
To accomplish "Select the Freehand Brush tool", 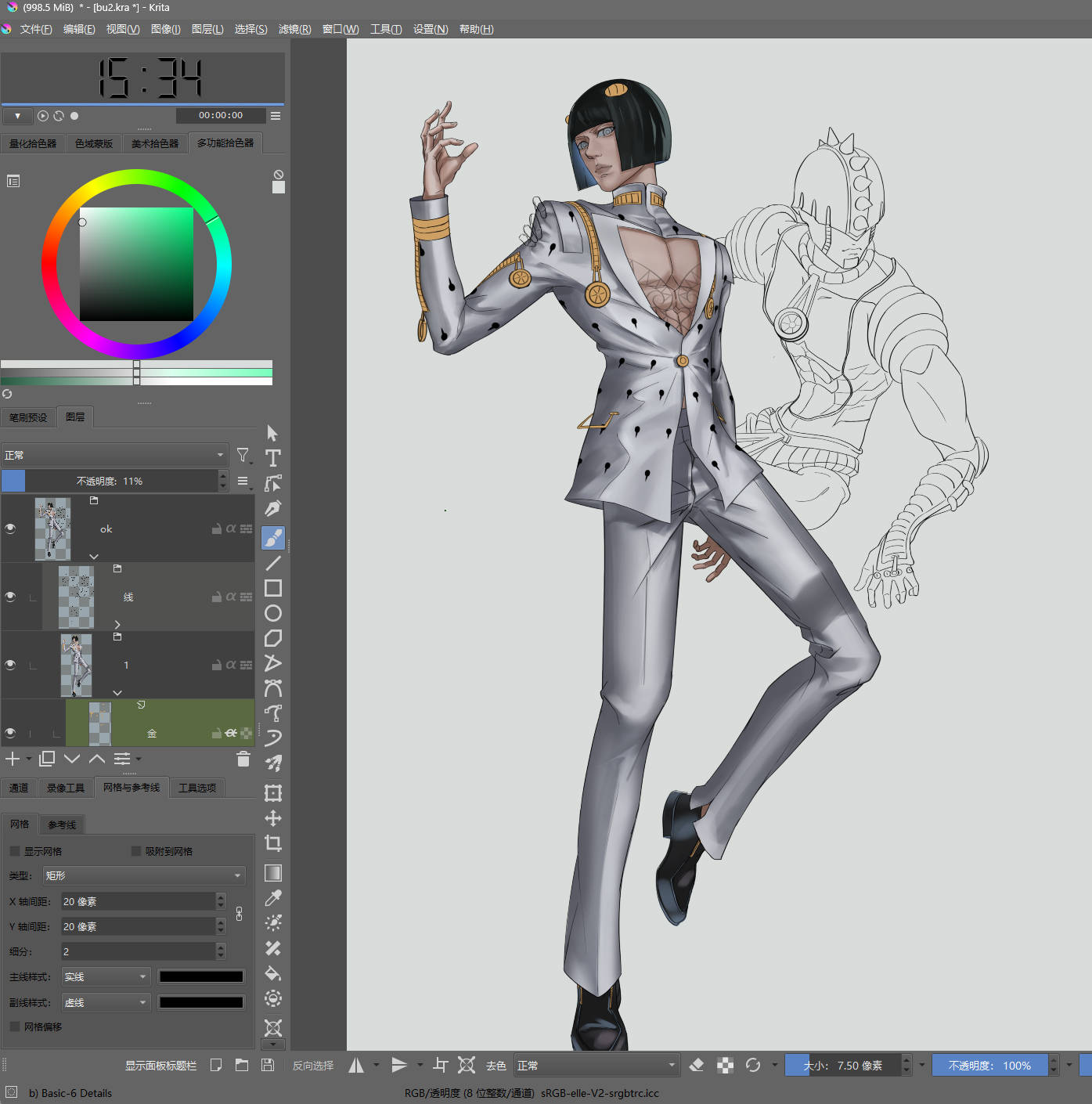I will pos(272,537).
